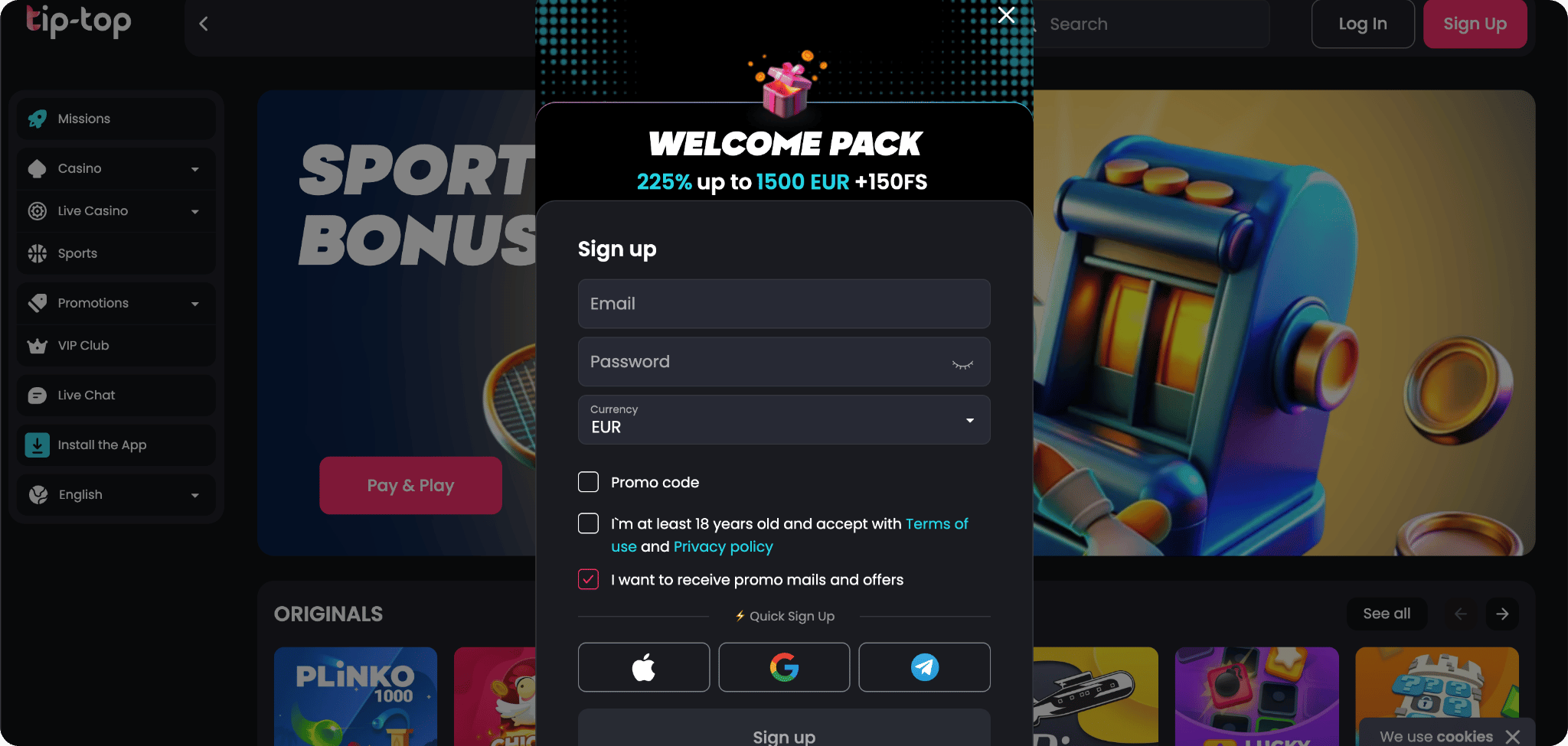Show password with the eye icon
The image size is (1568, 746).
click(x=962, y=363)
